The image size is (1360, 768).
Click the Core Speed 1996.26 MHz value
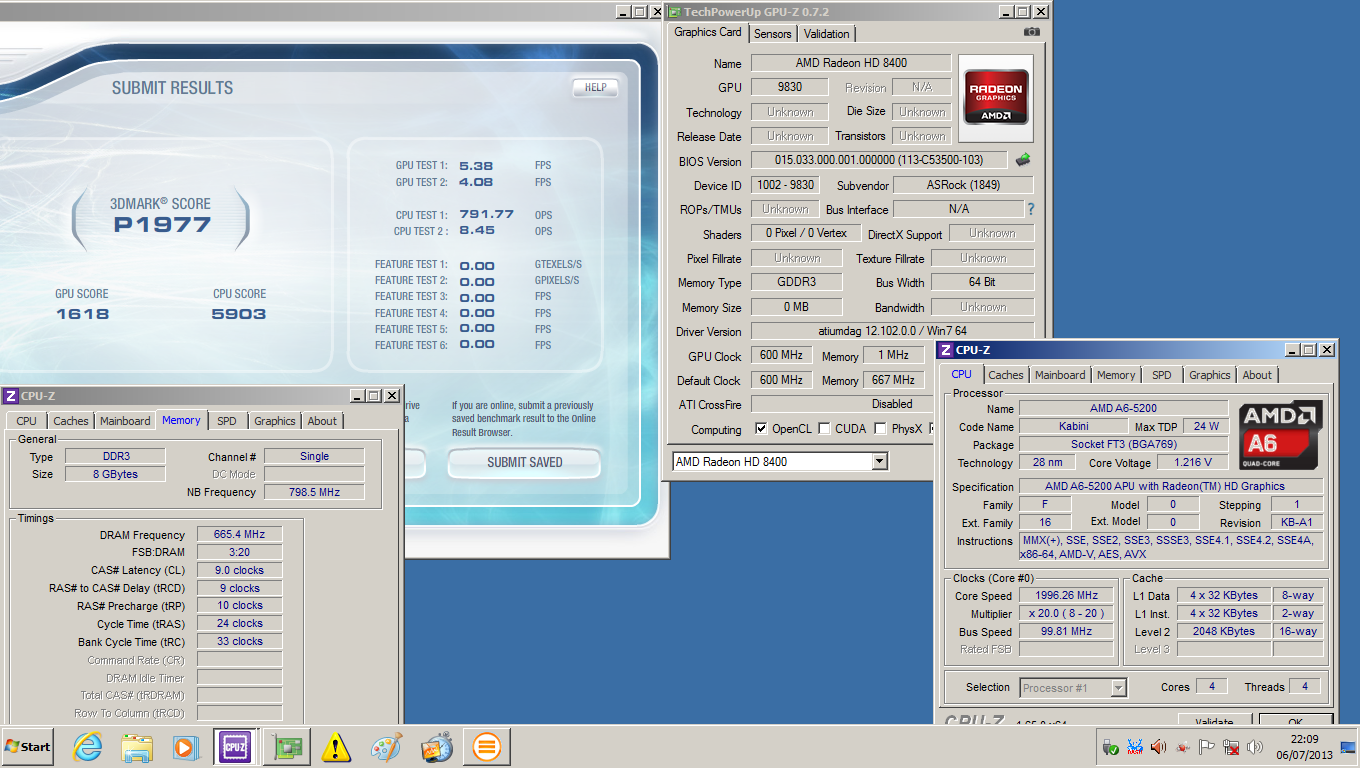click(1066, 595)
